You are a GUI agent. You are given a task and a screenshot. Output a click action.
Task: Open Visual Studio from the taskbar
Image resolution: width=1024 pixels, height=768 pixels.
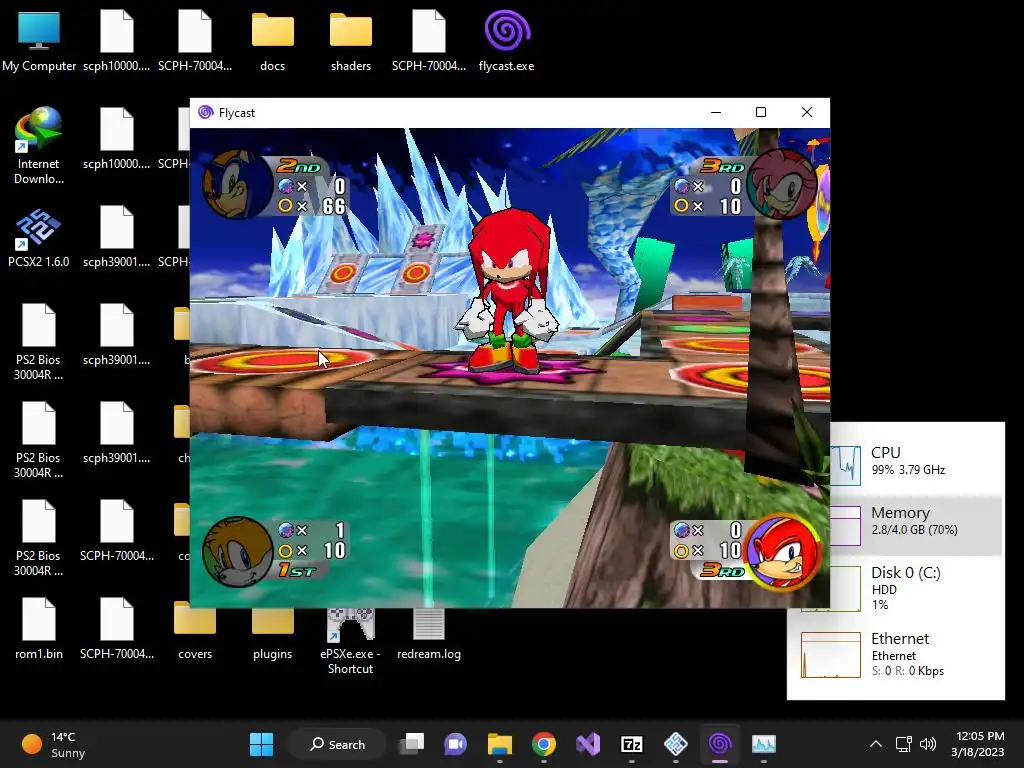[588, 744]
